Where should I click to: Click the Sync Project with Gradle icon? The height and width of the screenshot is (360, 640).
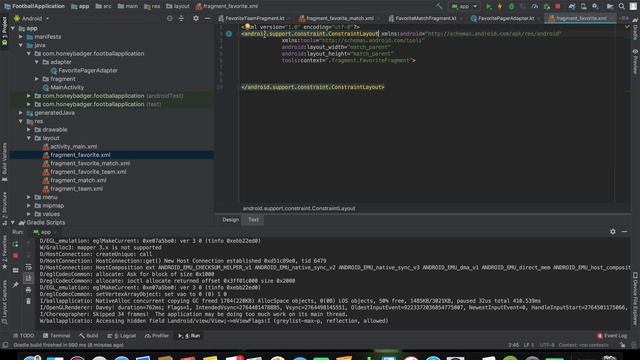coord(572,7)
